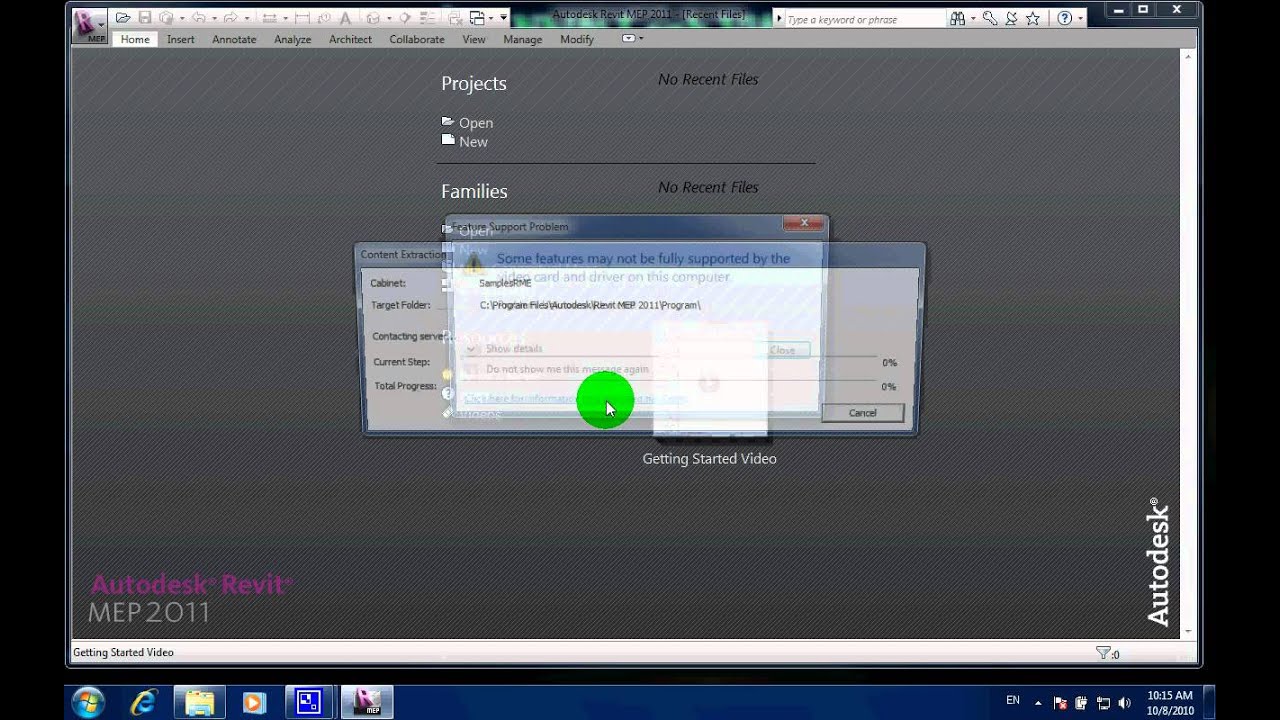Click the volume speaker tray icon
Image resolution: width=1280 pixels, height=720 pixels.
pos(1124,703)
